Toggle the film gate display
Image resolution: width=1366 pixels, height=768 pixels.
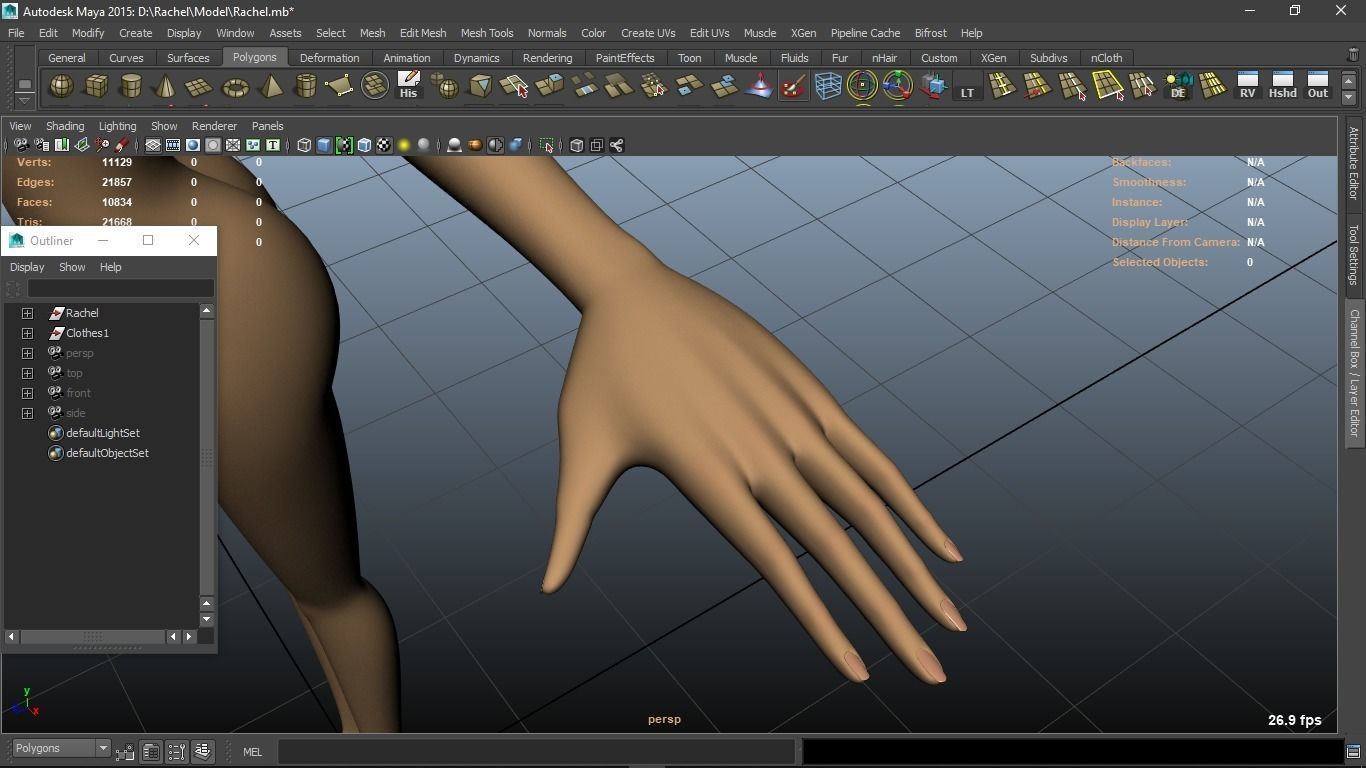pos(173,145)
